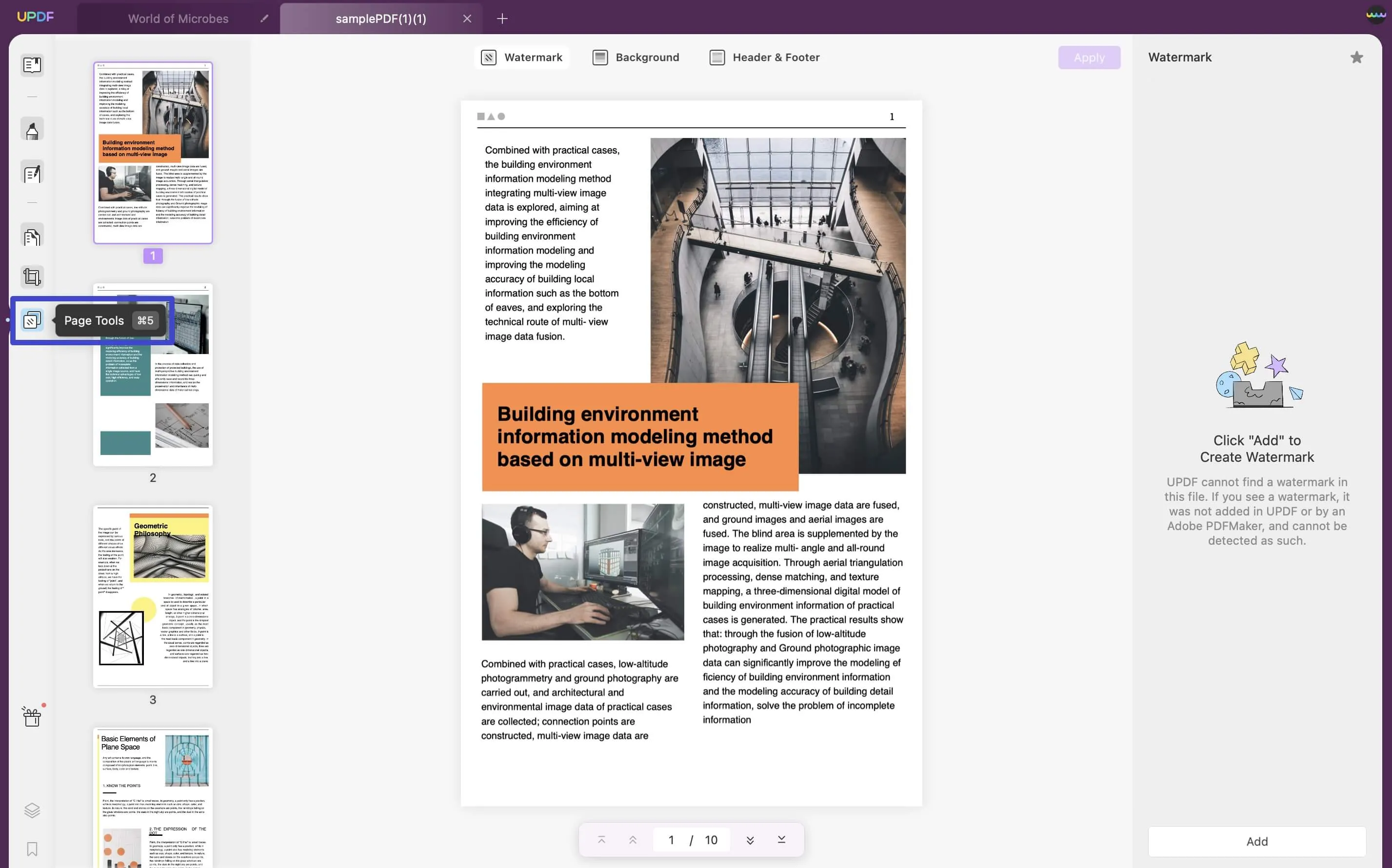
Task: Click the Add watermark button
Action: tap(1257, 841)
